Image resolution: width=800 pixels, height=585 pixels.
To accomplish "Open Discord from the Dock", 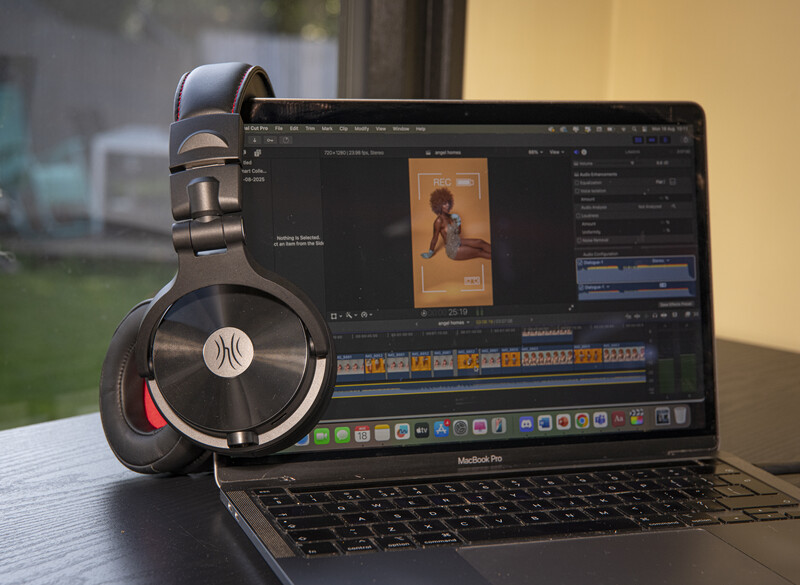I will coord(526,423).
